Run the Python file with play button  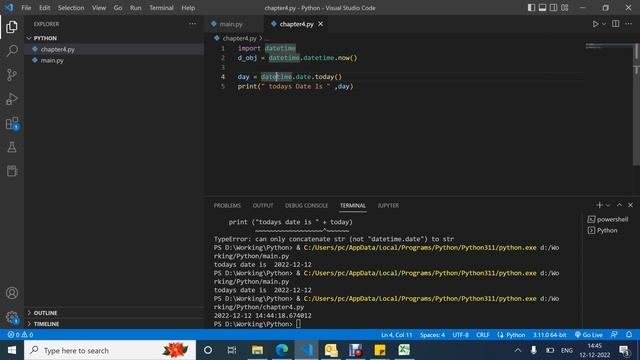595,24
